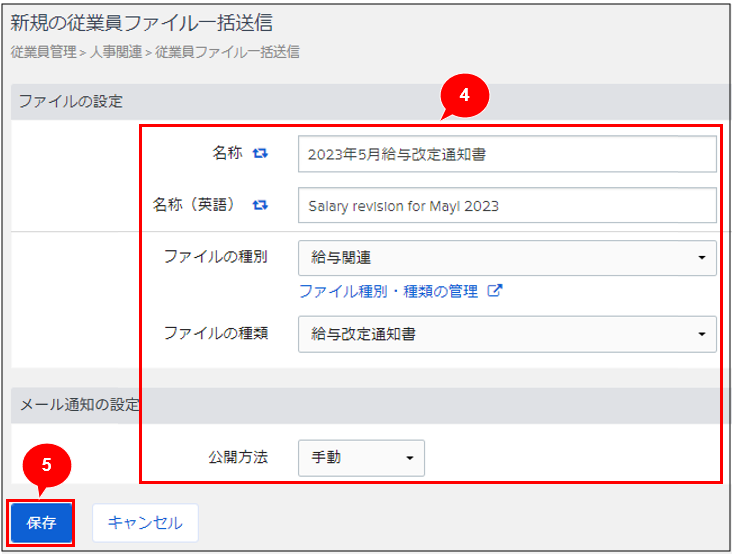Click the メール通知の設定 section header
732x554 pixels.
click(79, 404)
